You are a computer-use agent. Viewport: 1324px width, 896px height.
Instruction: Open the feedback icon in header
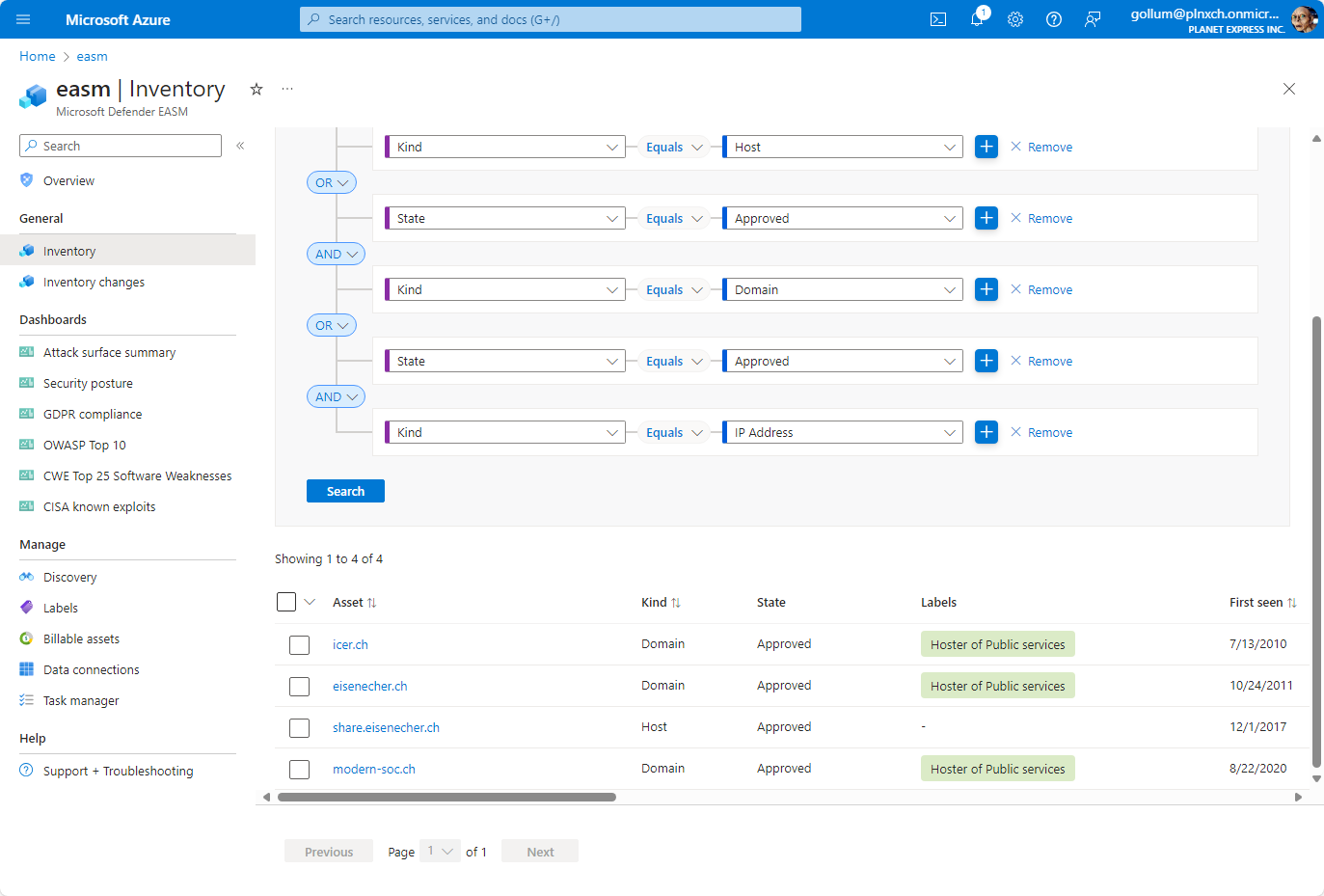click(1093, 19)
